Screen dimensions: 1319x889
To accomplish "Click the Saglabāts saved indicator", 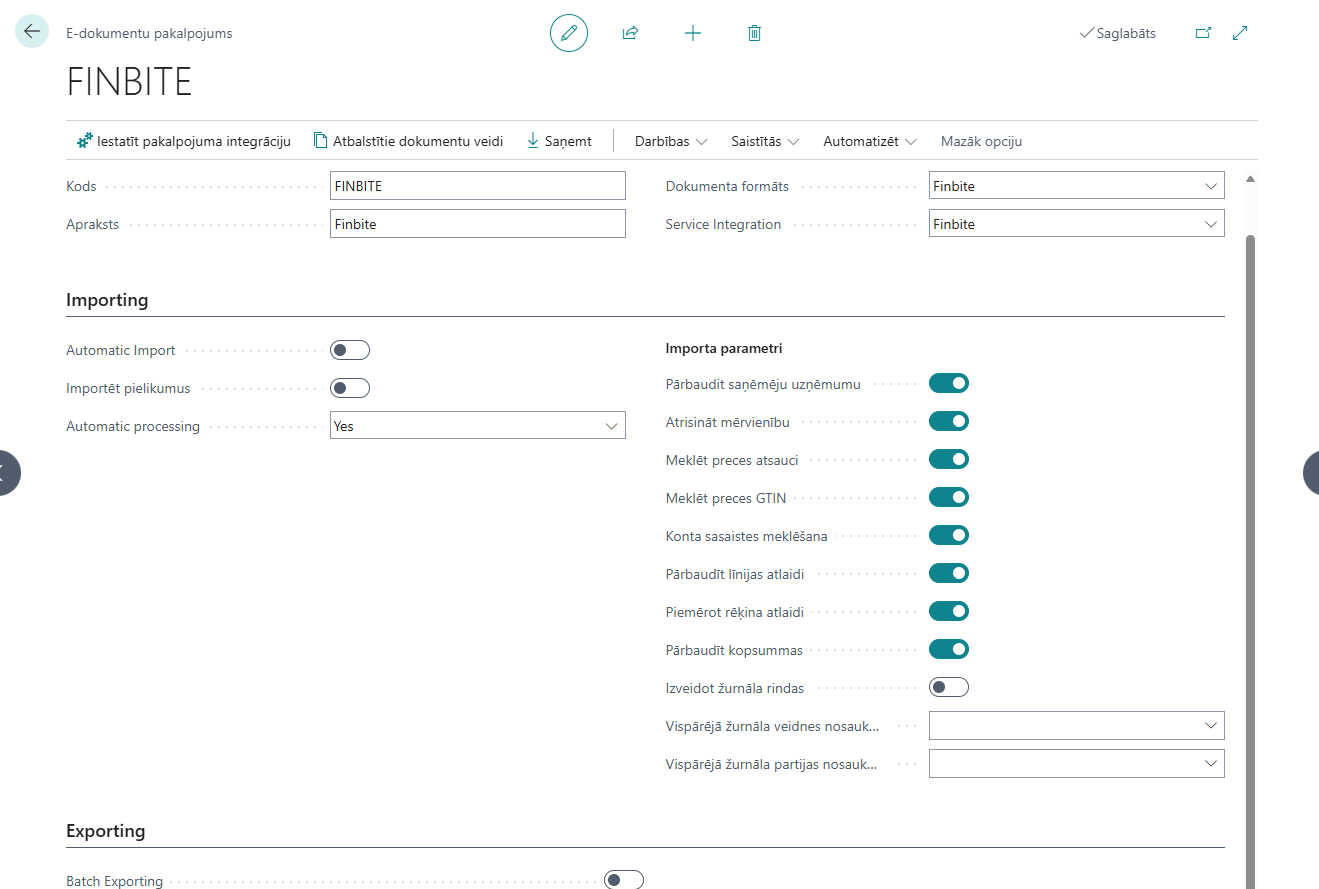I will [x=1118, y=33].
